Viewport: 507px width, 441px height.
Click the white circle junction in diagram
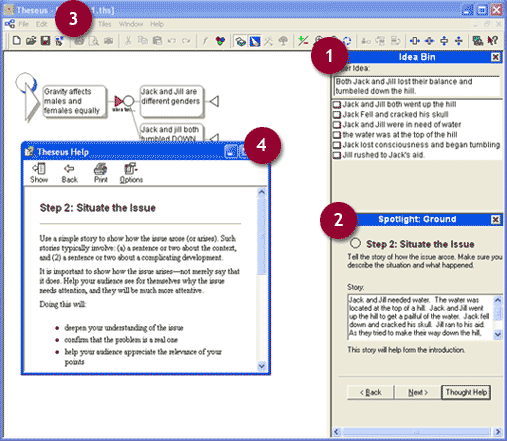[x=129, y=101]
